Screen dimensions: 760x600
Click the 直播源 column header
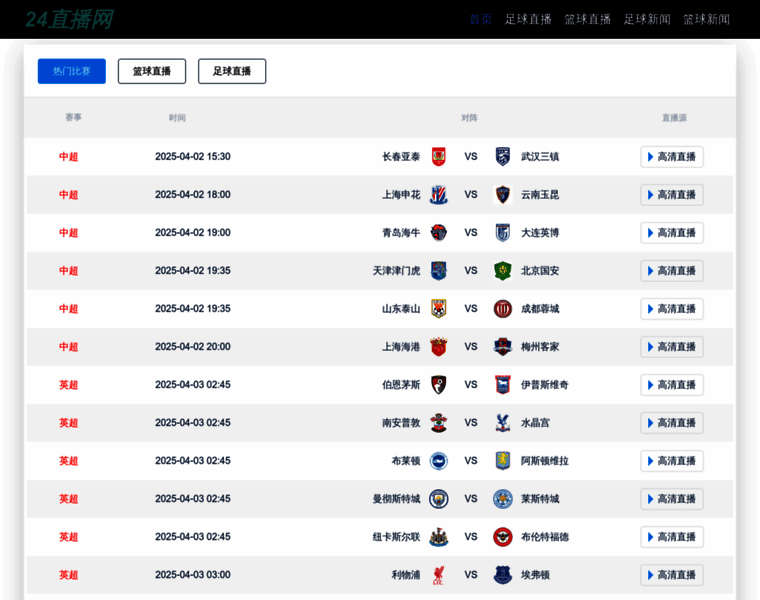pyautogui.click(x=674, y=118)
